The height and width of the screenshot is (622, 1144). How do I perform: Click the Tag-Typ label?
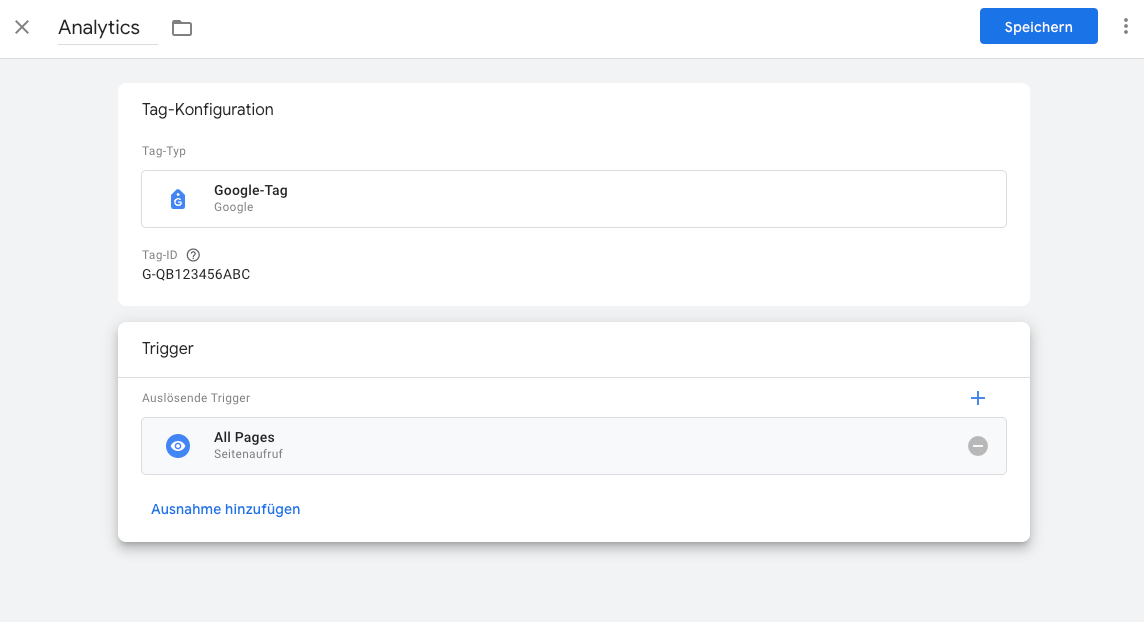[164, 151]
